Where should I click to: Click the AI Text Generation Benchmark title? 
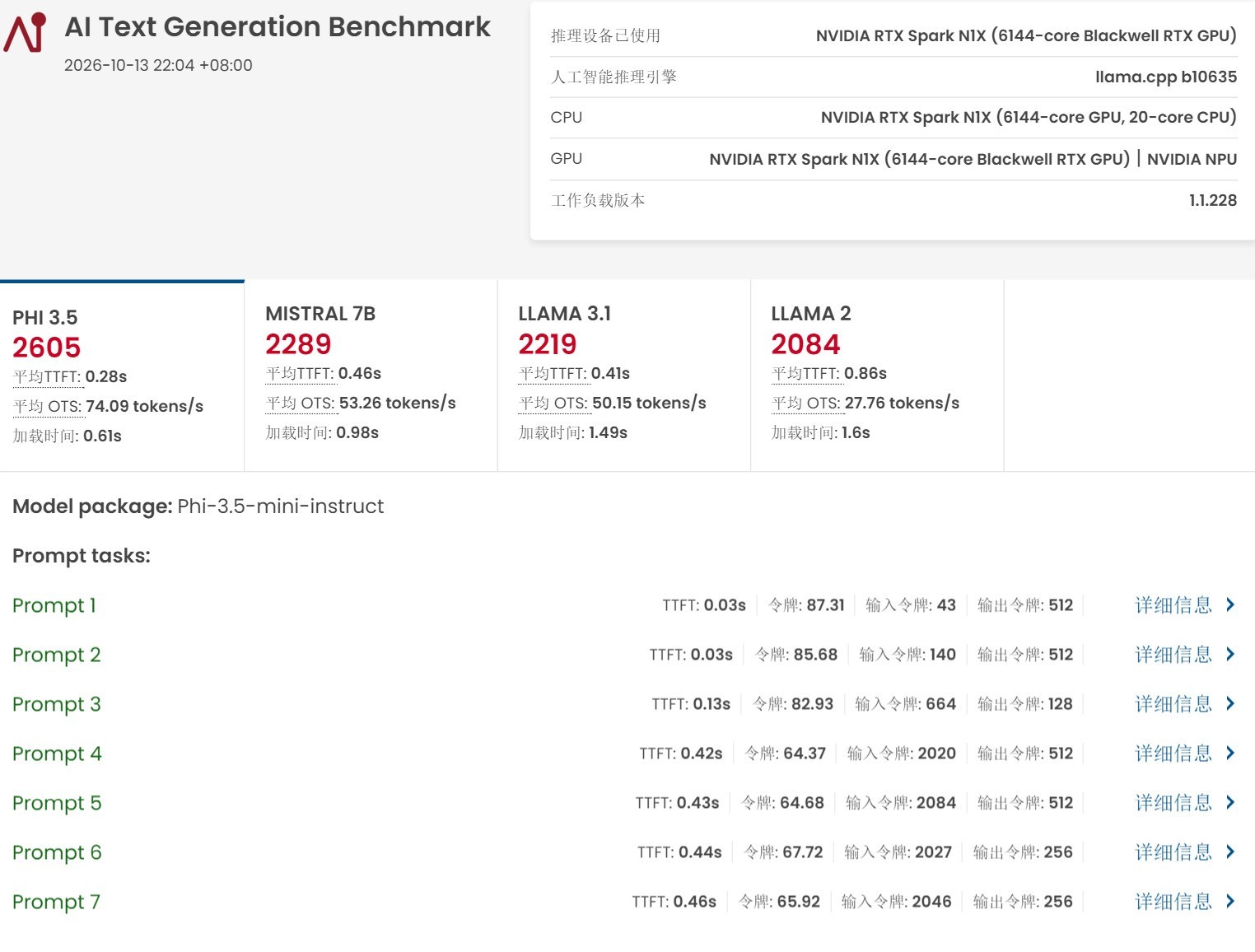pos(278,27)
